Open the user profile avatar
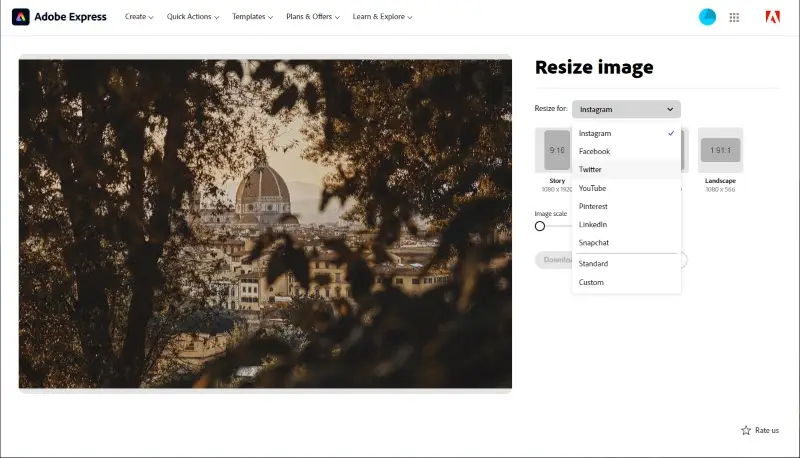Screen dimensions: 800x458 click(x=707, y=17)
